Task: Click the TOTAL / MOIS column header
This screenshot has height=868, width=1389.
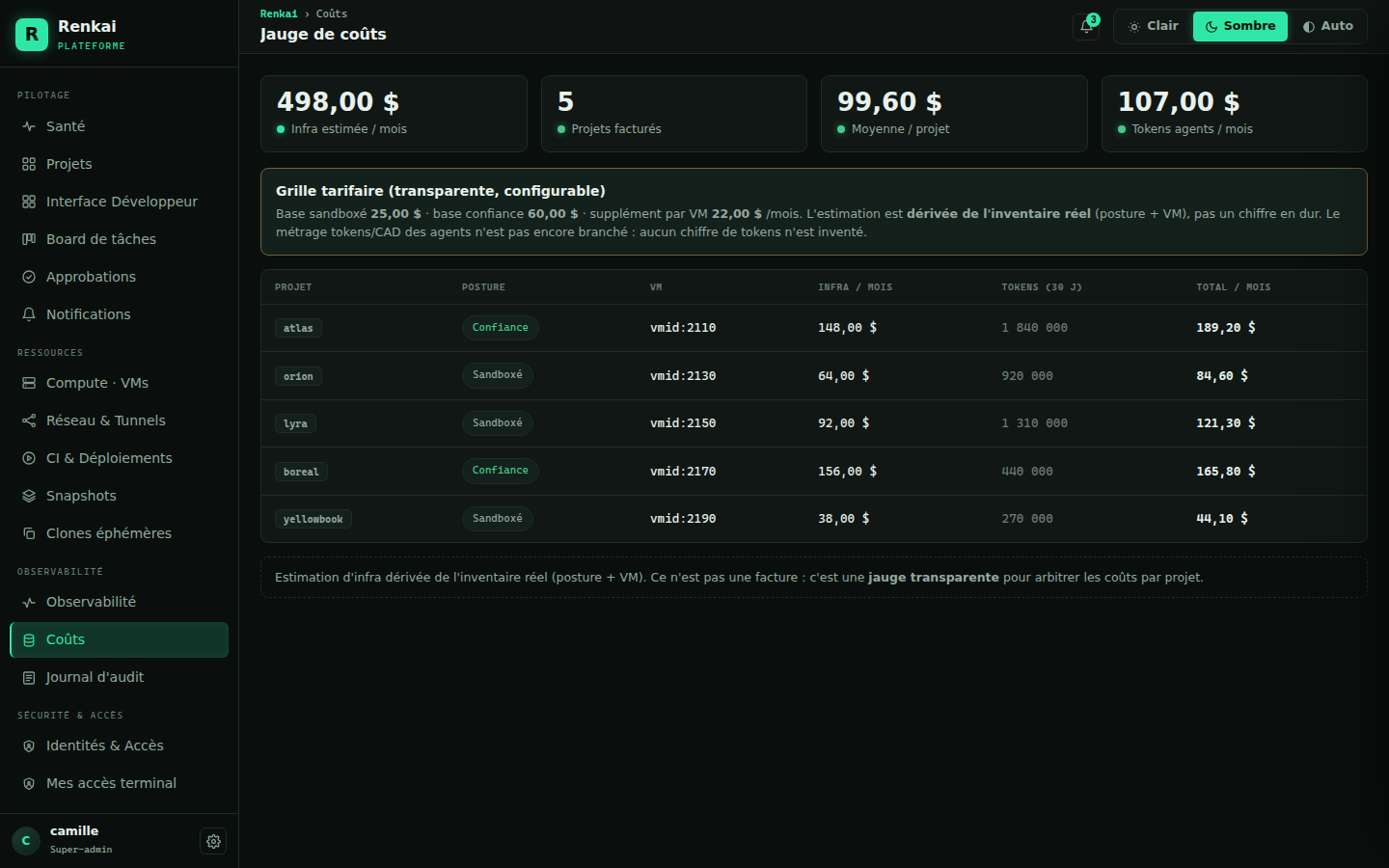Action: point(1234,287)
